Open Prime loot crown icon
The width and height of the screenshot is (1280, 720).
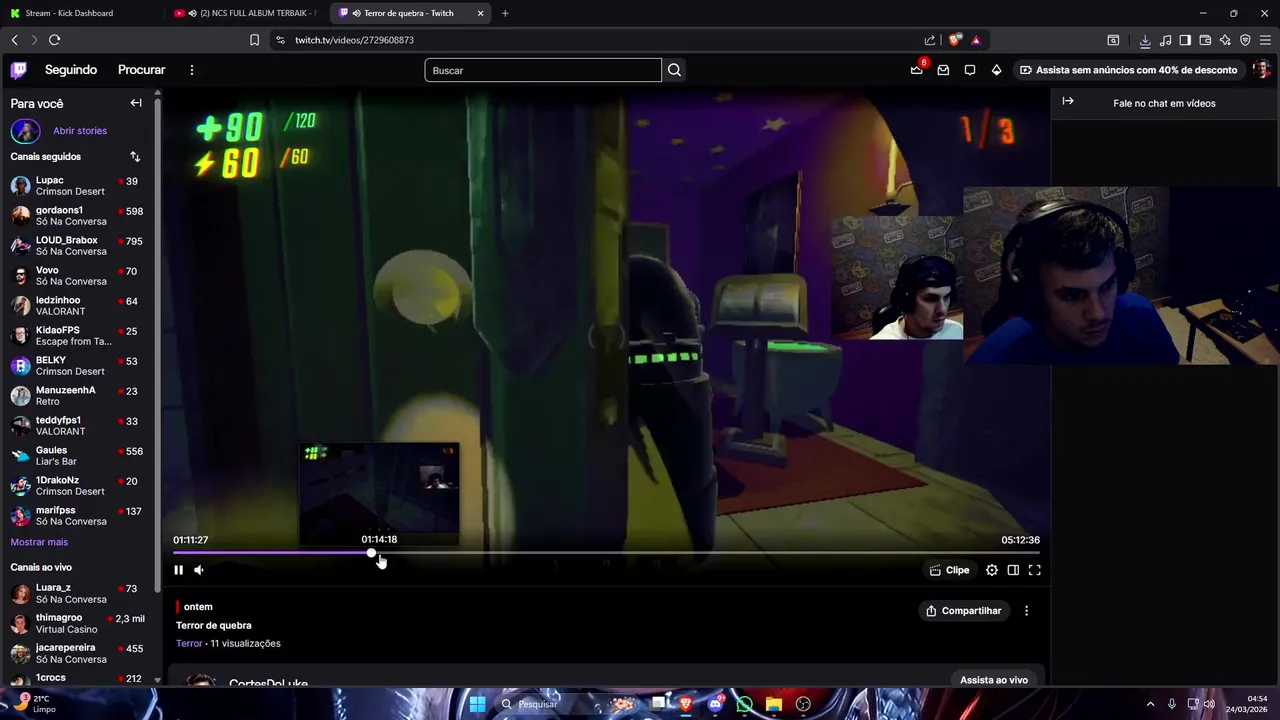pos(917,70)
